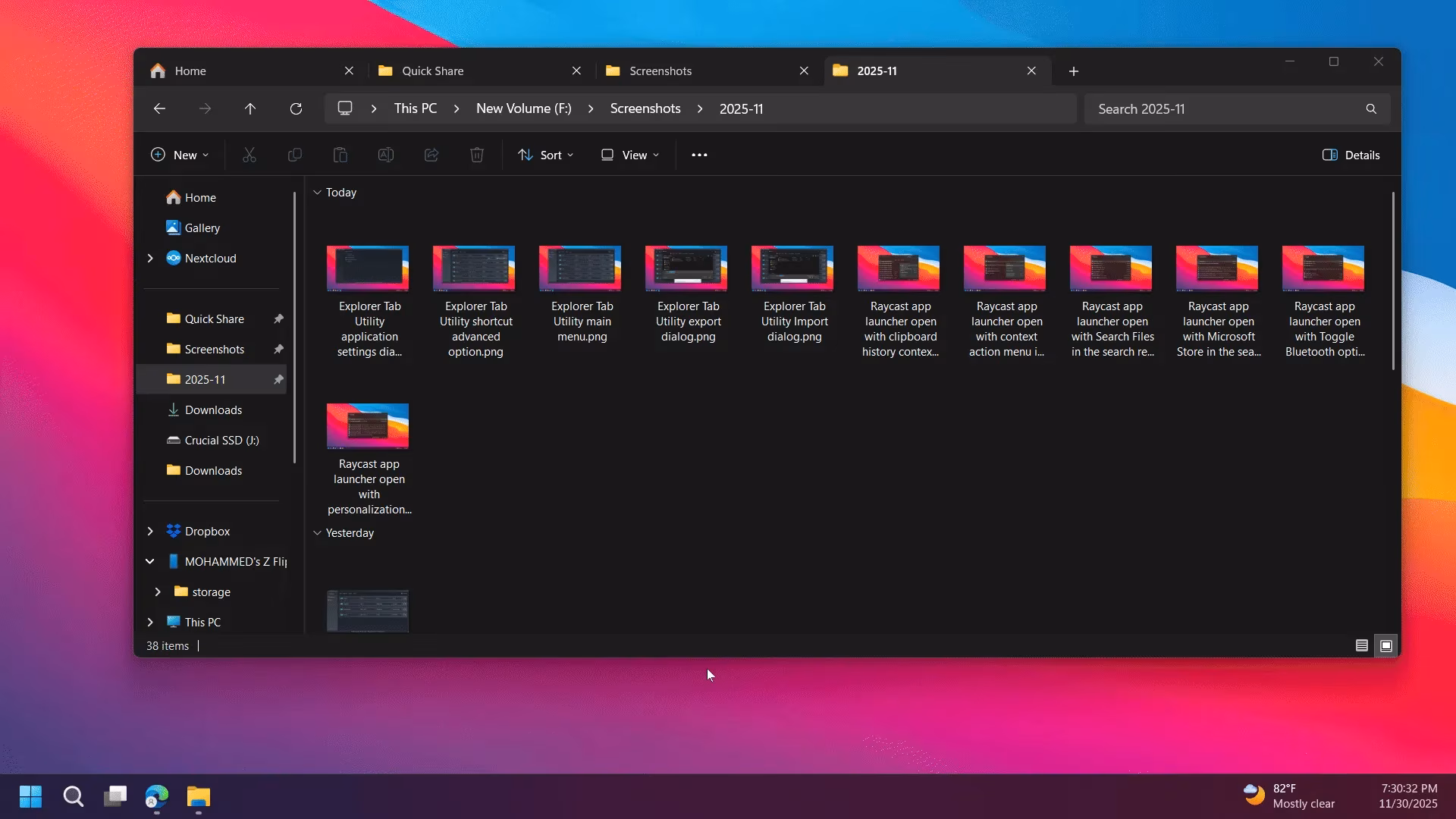This screenshot has width=1456, height=819.
Task: Click the pin next to Screenshots
Action: (278, 349)
